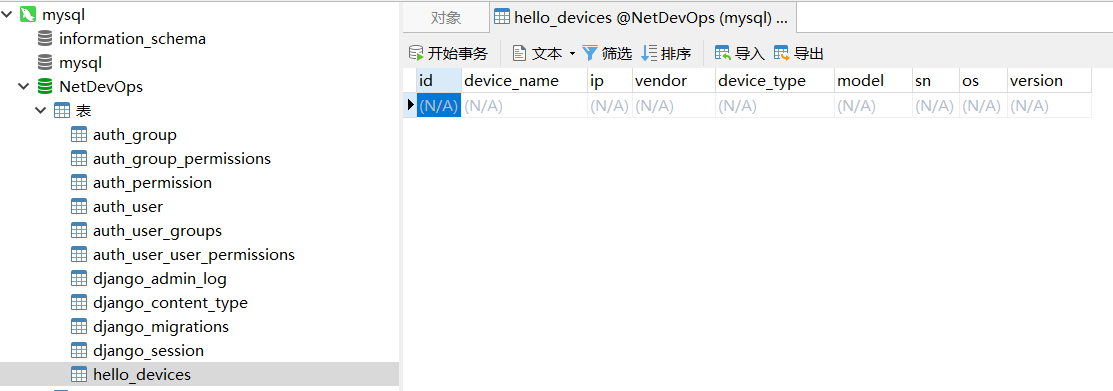Collapse the 表 tables folder

point(41,111)
